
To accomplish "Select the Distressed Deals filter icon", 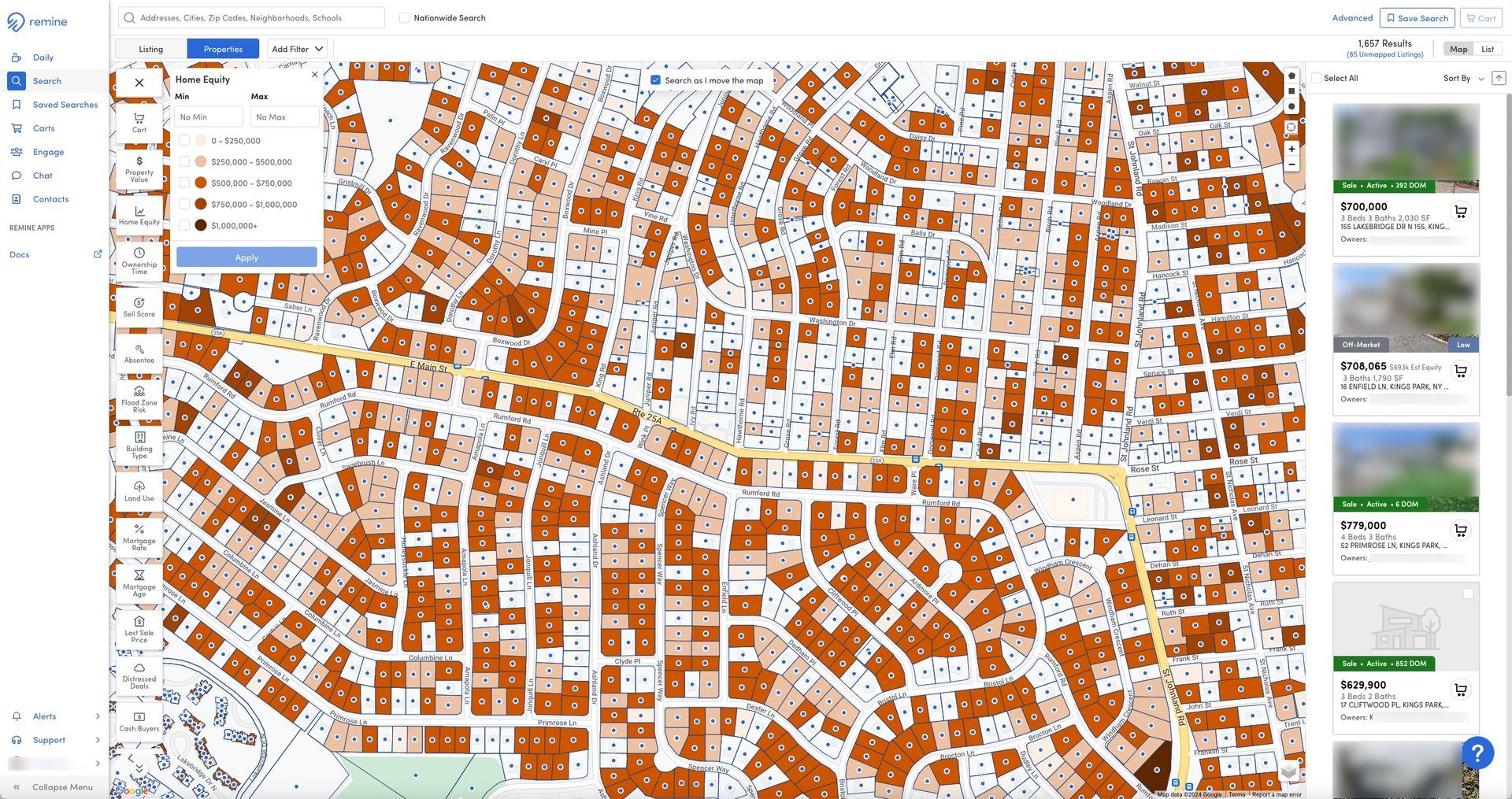I will coord(139,675).
